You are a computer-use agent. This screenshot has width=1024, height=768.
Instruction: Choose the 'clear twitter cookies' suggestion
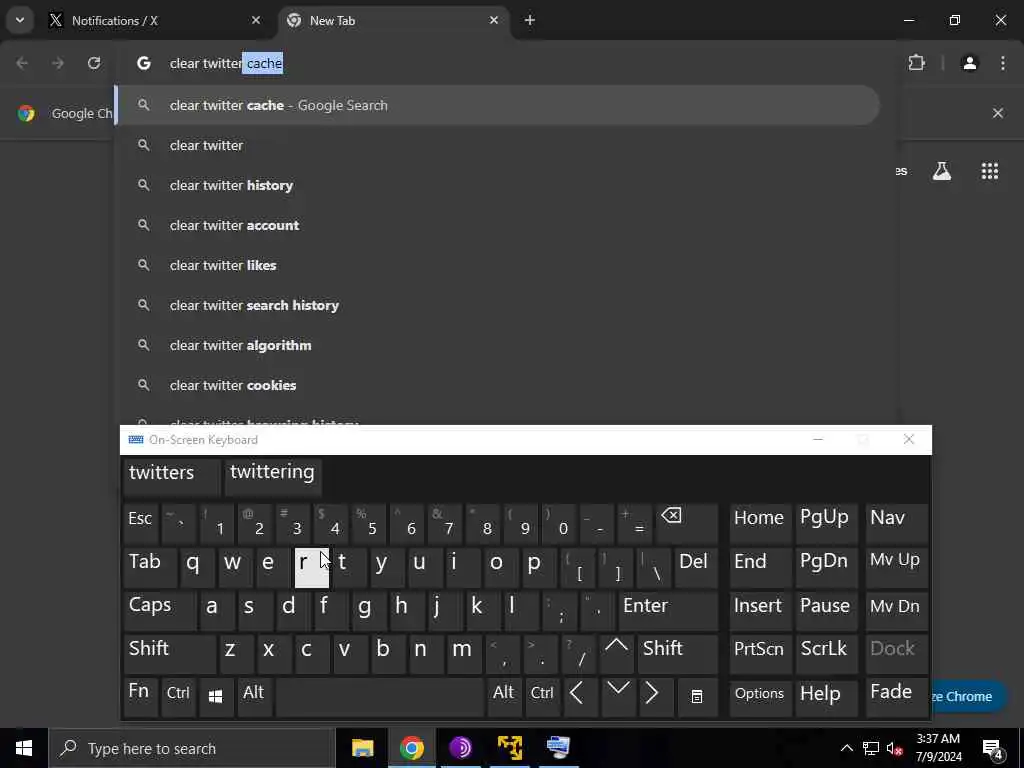[x=498, y=385]
